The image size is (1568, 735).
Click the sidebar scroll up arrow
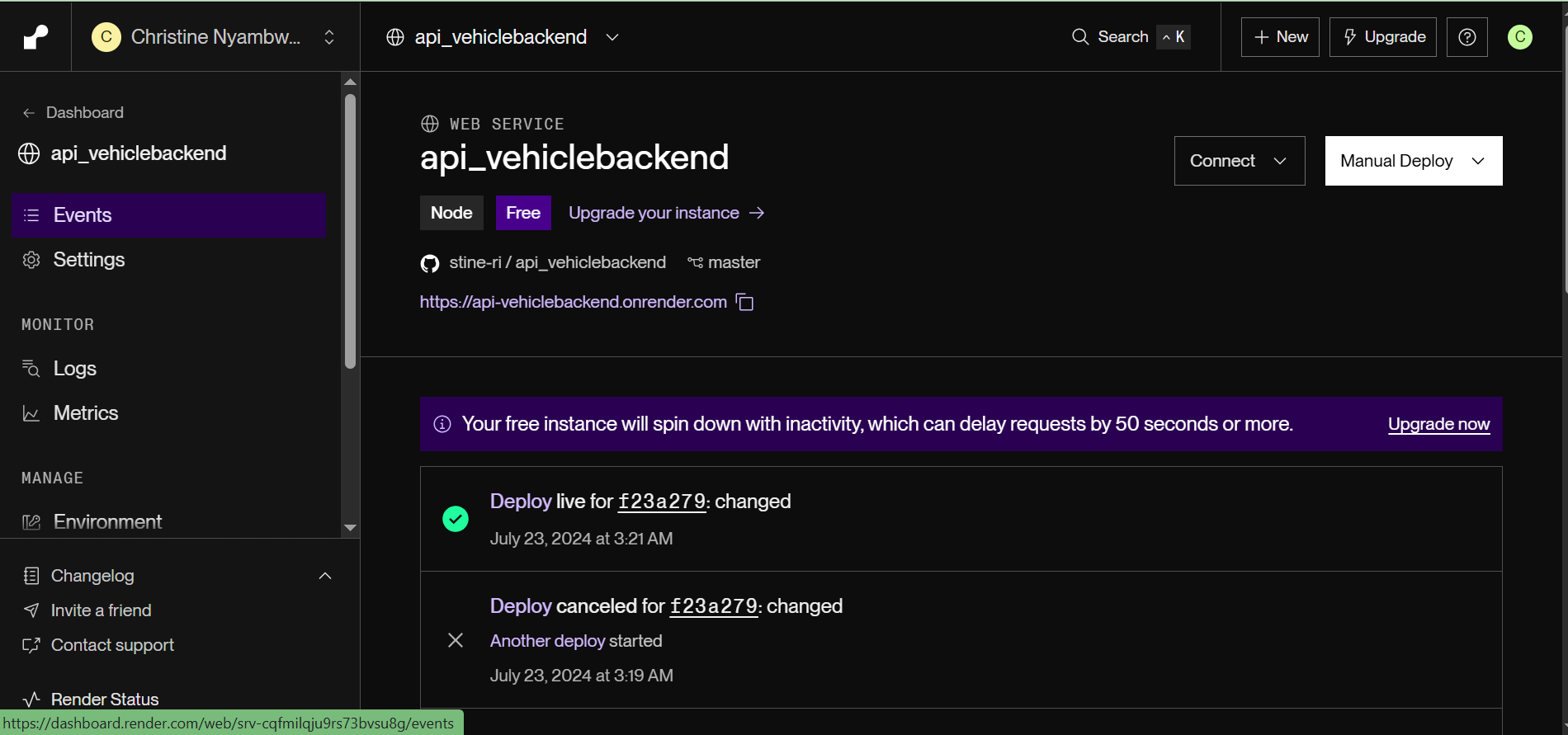350,82
